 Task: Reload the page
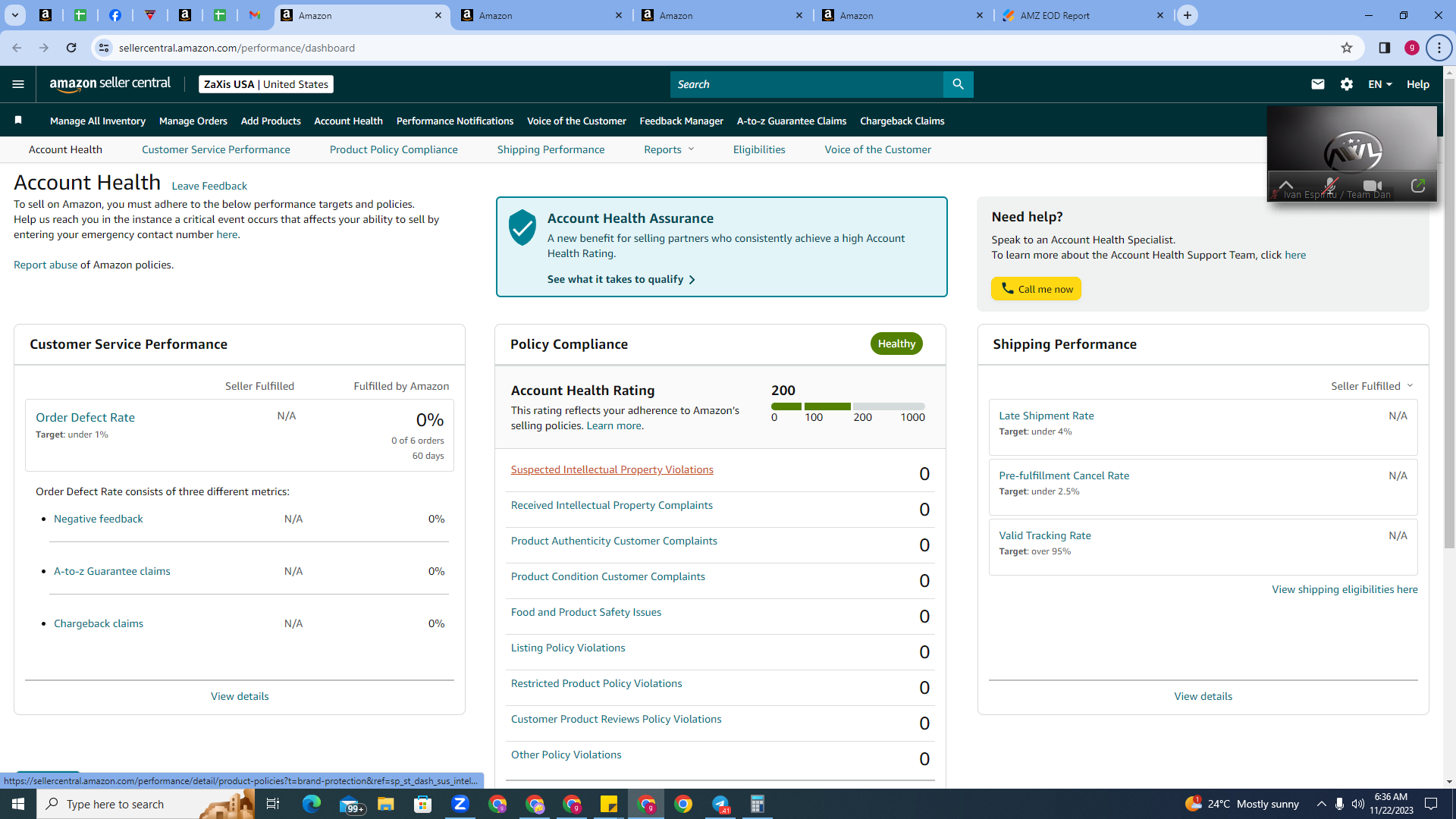(x=71, y=48)
